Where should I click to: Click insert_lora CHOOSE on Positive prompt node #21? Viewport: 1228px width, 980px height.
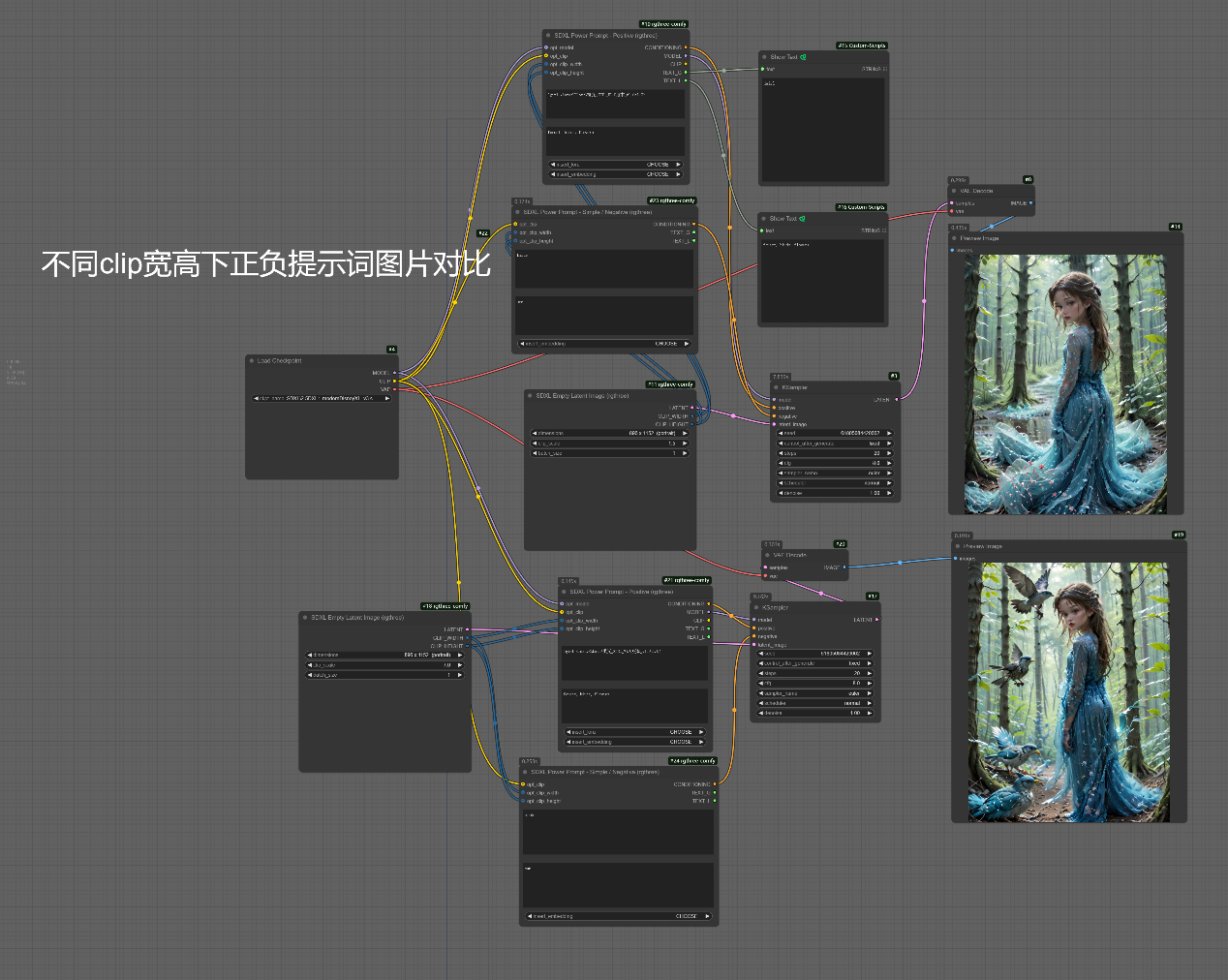pos(681,732)
